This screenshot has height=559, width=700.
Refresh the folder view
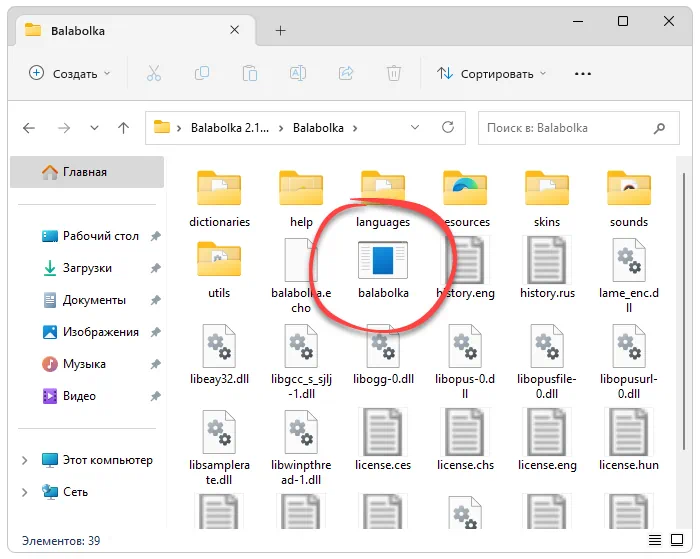pos(448,128)
